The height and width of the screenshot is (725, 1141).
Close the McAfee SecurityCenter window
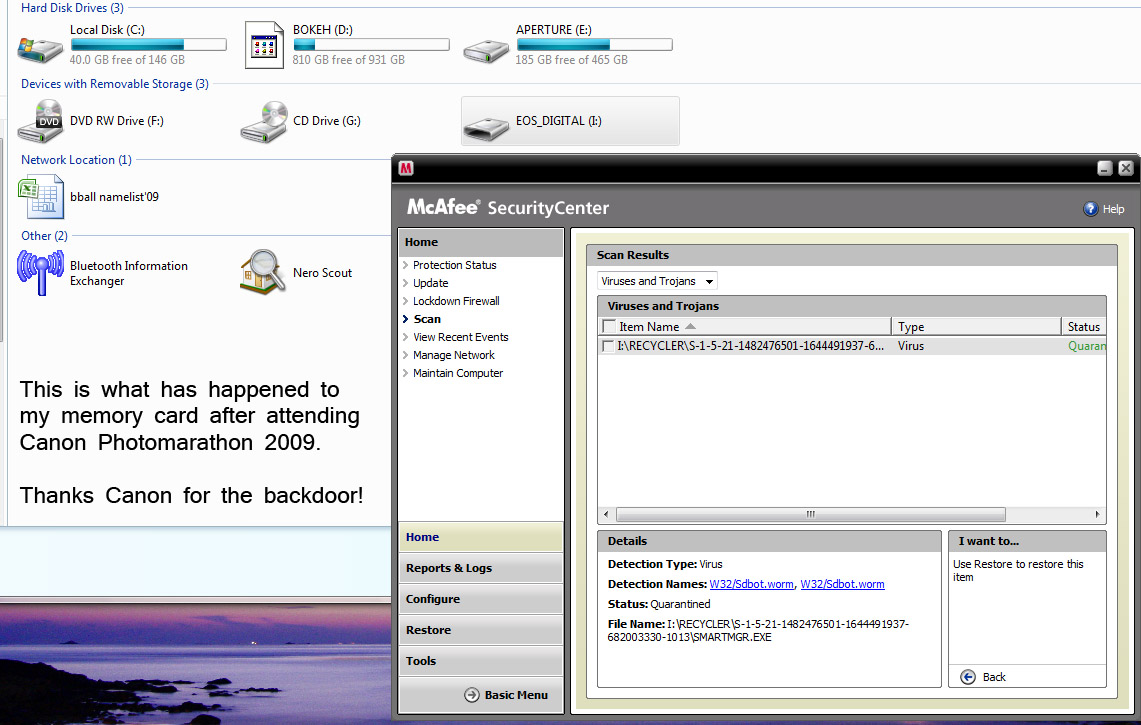pos(1126,168)
